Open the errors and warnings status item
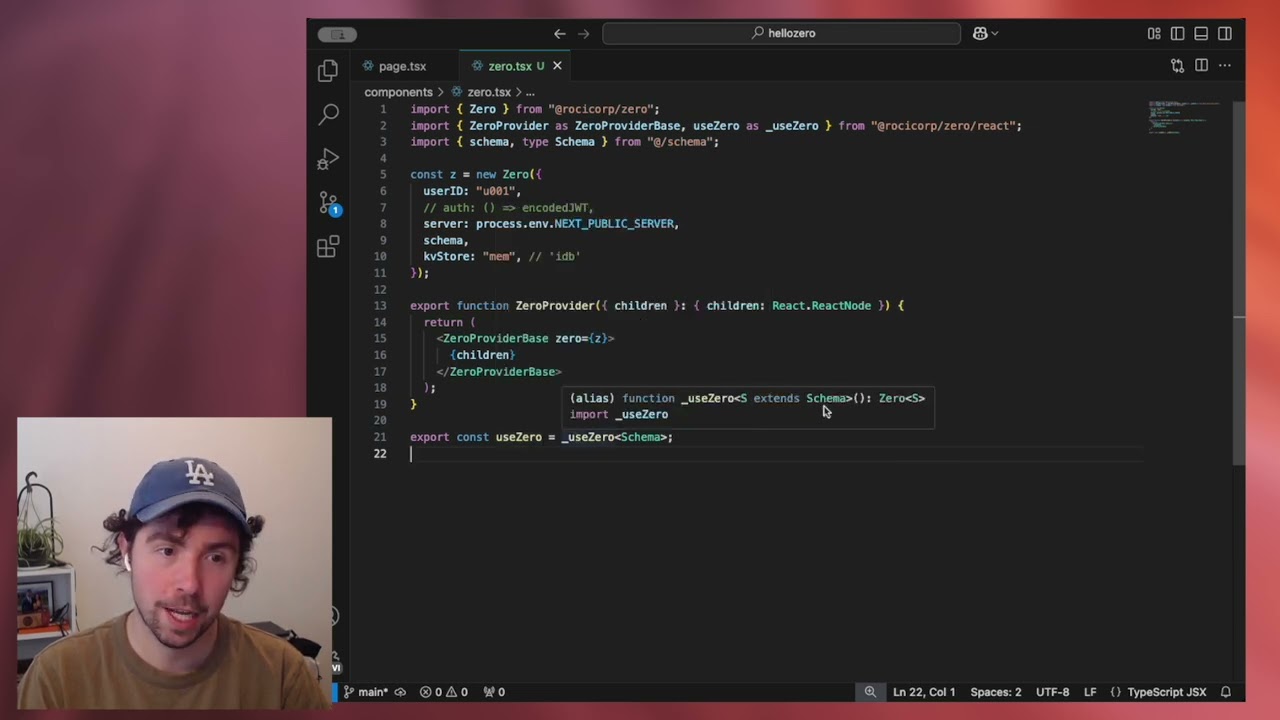Screen dimensions: 1280x720 (x=443, y=692)
